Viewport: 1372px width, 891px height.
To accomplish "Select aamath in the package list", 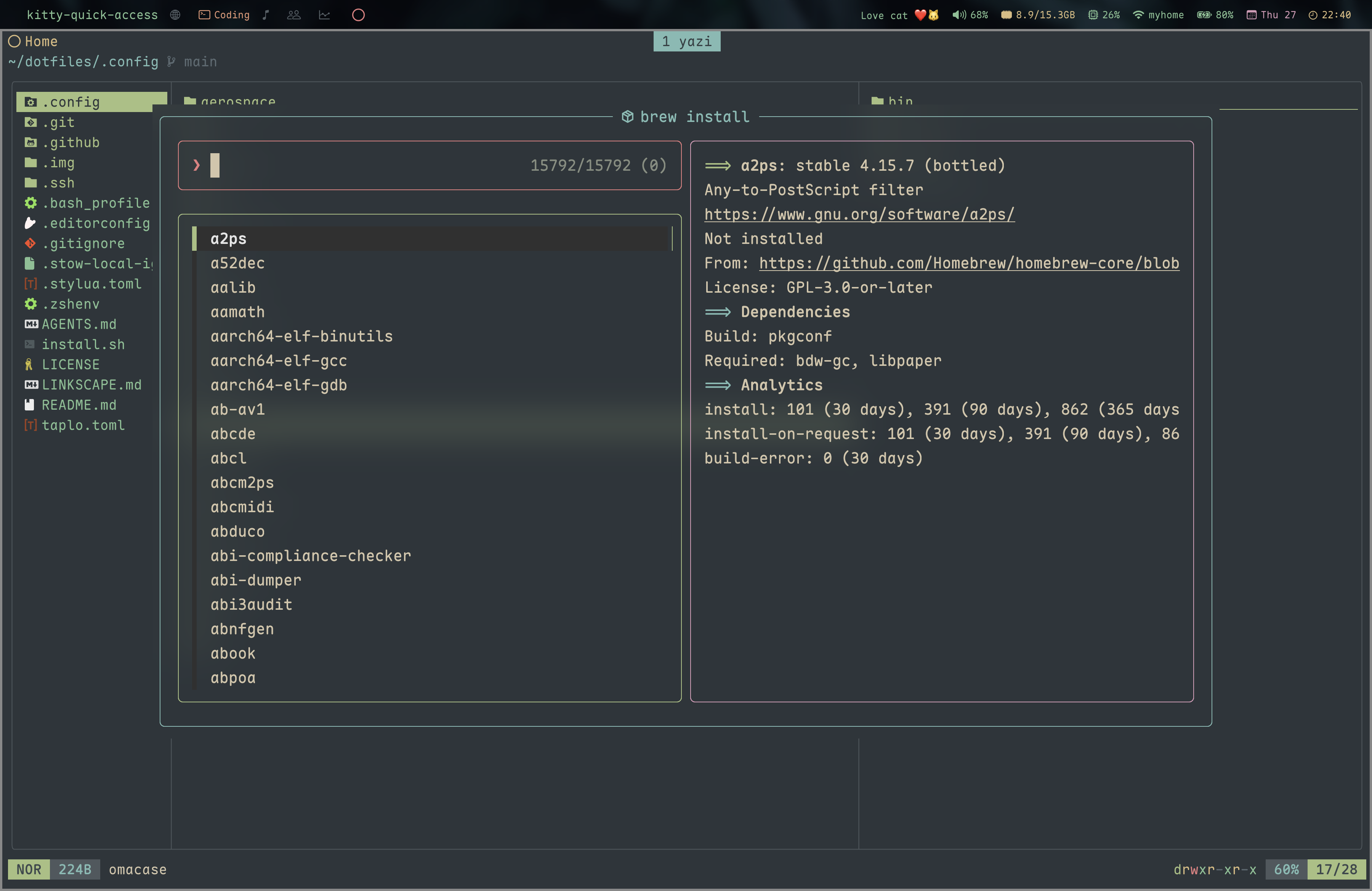I will click(x=237, y=312).
